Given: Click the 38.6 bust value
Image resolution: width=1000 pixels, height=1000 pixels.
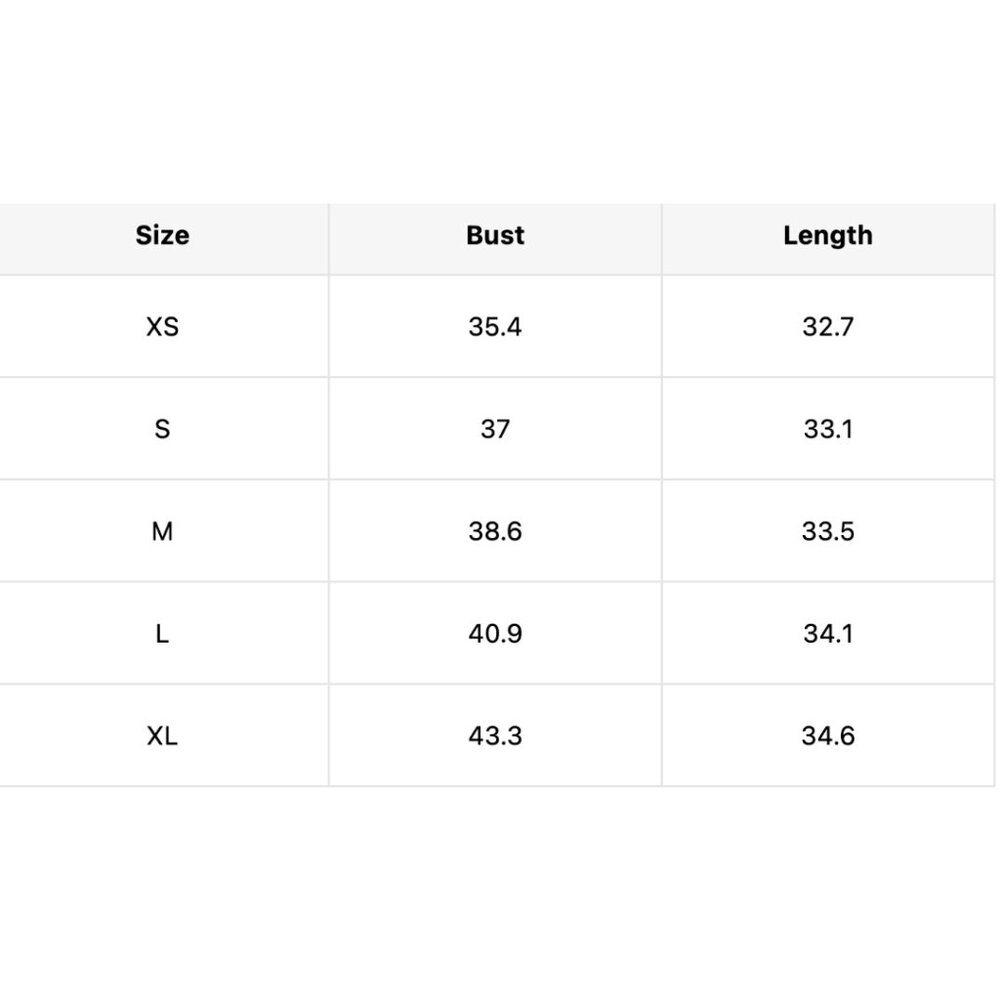Looking at the screenshot, I should point(495,531).
